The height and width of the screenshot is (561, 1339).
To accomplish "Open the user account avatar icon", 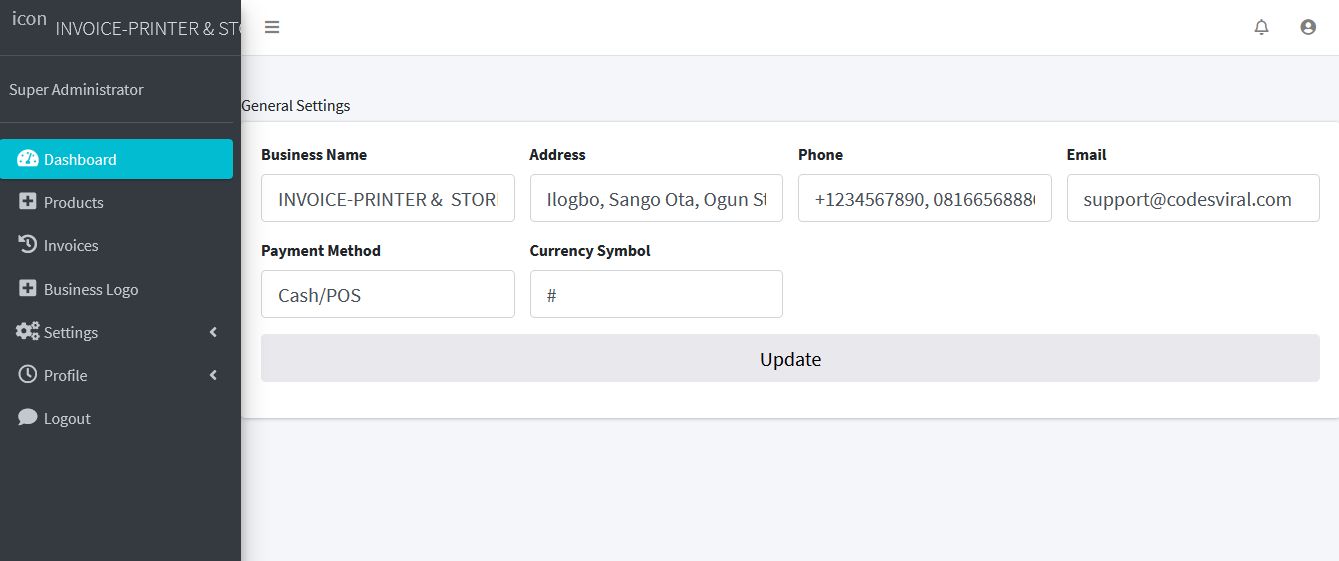I will click(1308, 27).
